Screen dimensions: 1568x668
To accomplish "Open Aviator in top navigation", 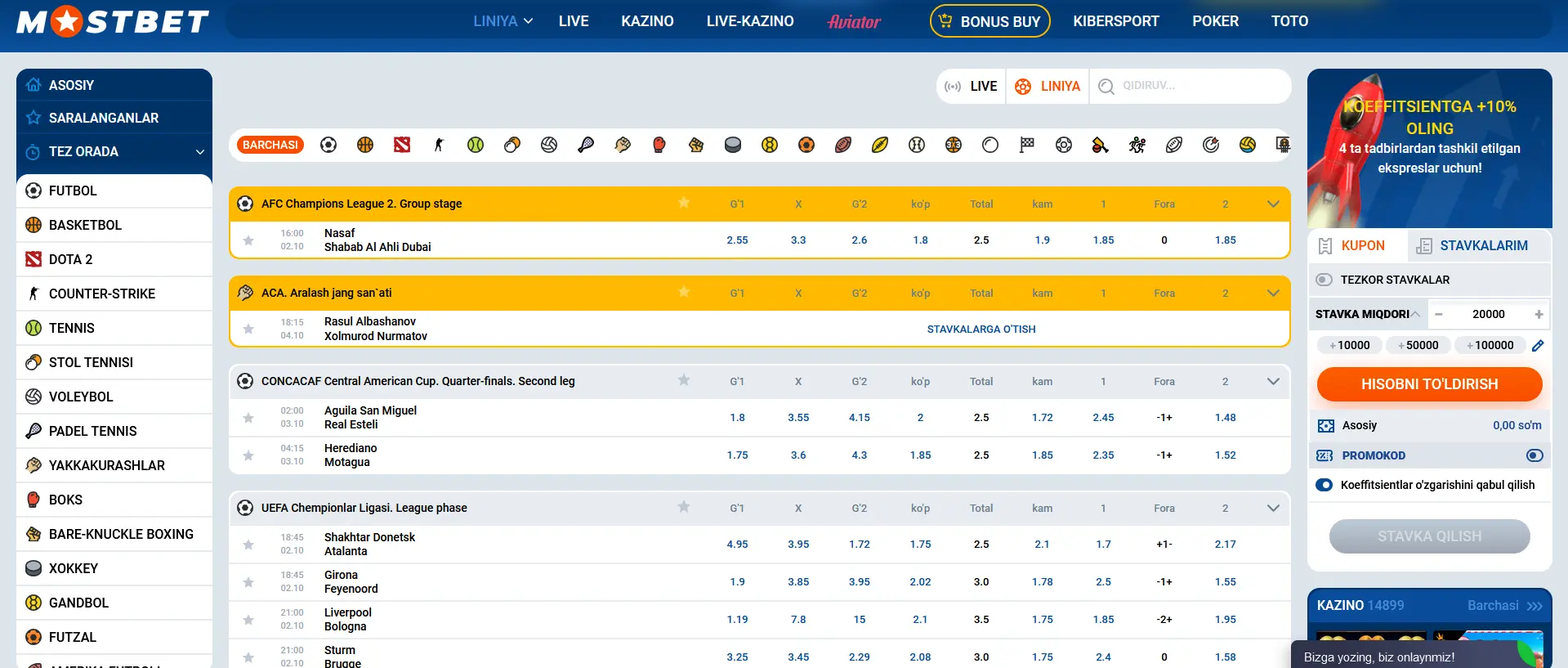I will coord(854,22).
